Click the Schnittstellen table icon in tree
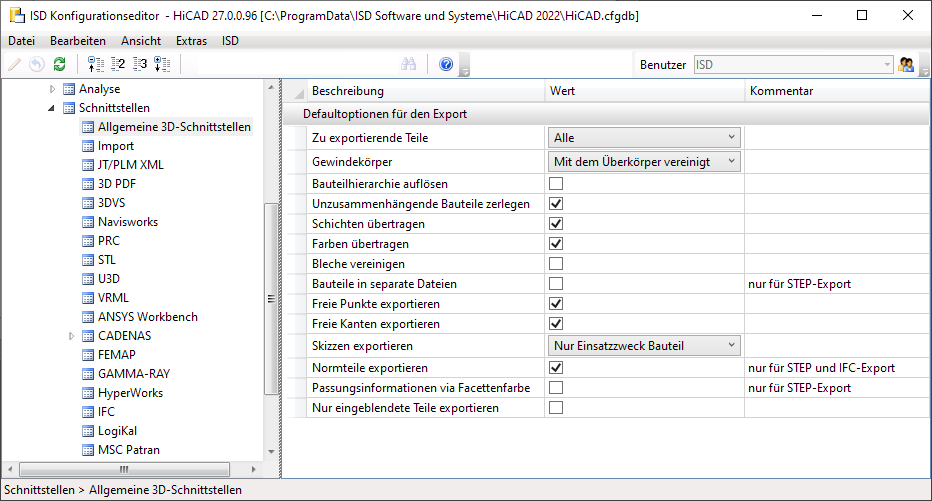Viewport: 932px width, 501px height. tap(69, 108)
